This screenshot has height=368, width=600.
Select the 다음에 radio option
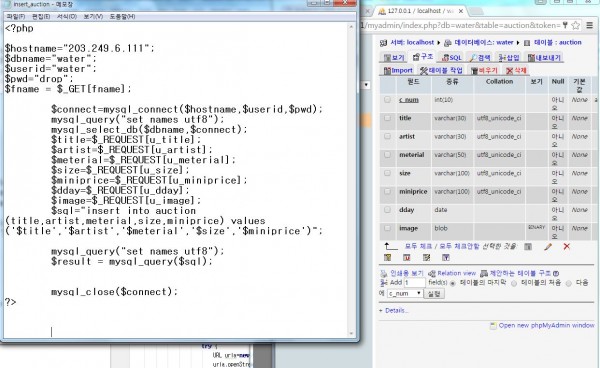[x=569, y=283]
